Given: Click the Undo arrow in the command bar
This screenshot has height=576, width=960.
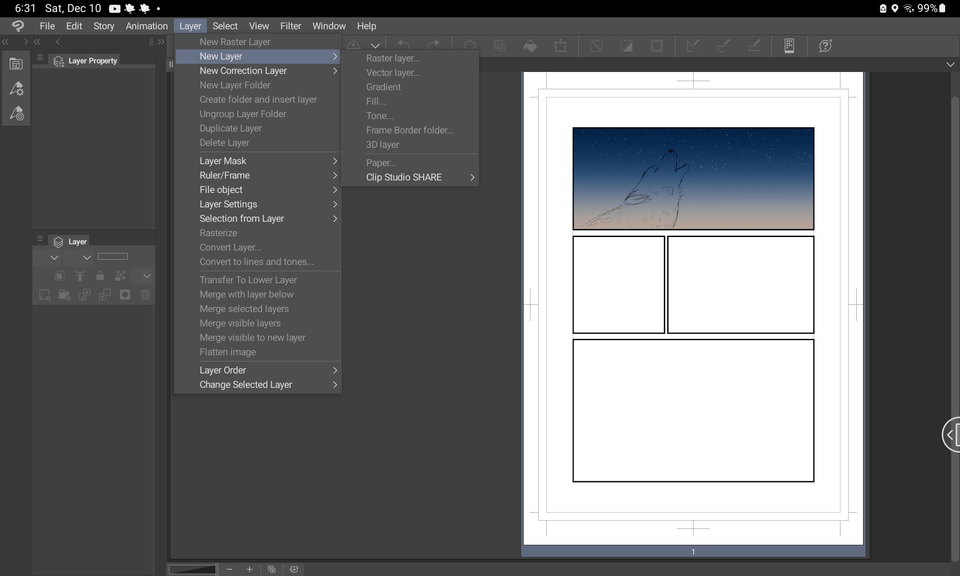Looking at the screenshot, I should (x=403, y=45).
